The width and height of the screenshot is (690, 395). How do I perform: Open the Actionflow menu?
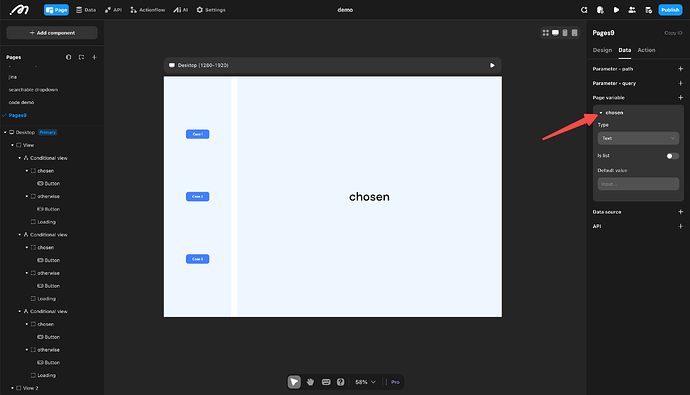pos(147,10)
